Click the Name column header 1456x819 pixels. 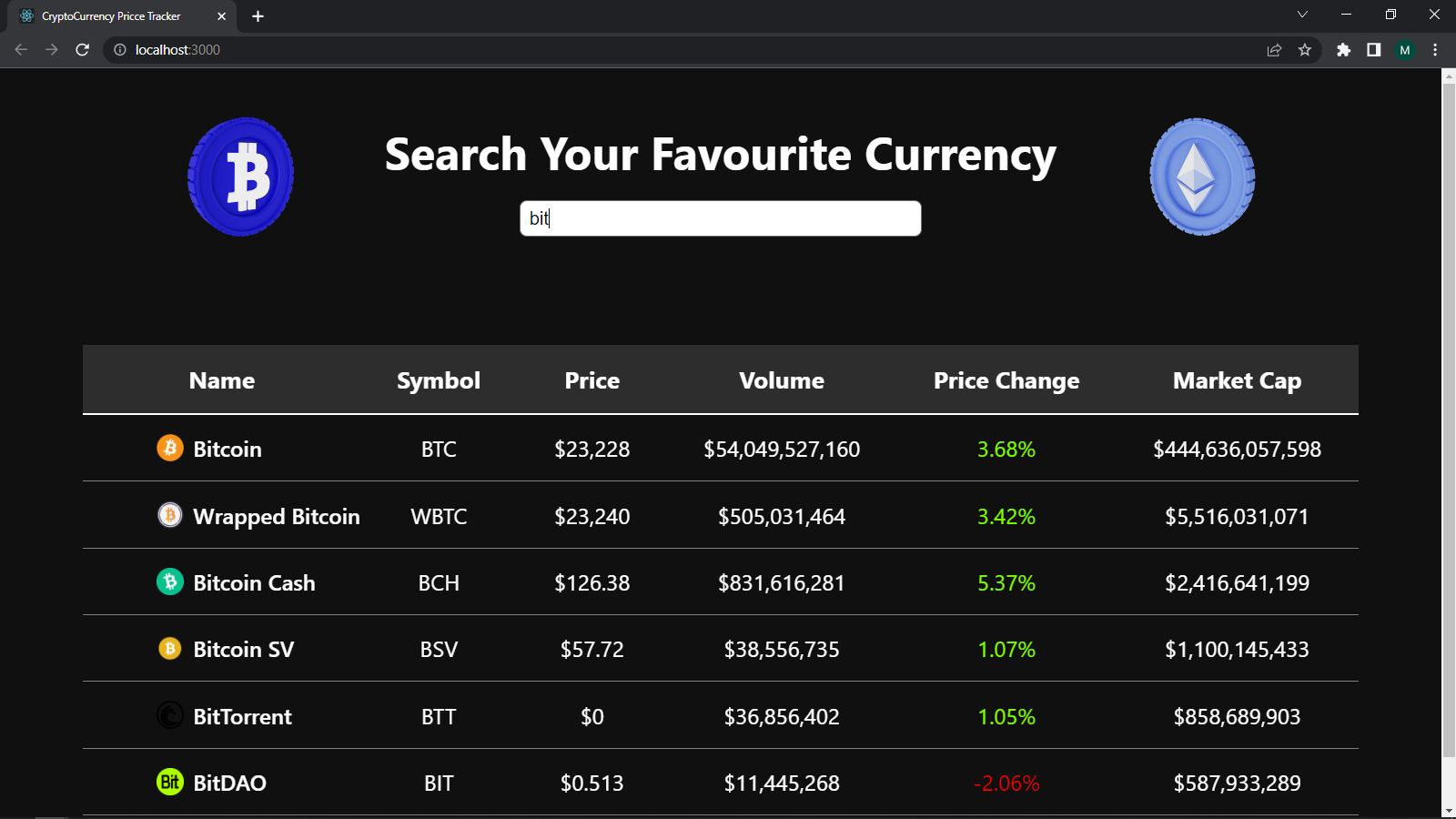tap(222, 380)
